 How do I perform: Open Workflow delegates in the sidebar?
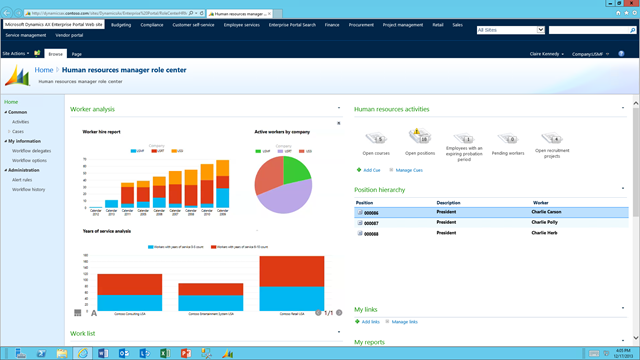point(31,151)
